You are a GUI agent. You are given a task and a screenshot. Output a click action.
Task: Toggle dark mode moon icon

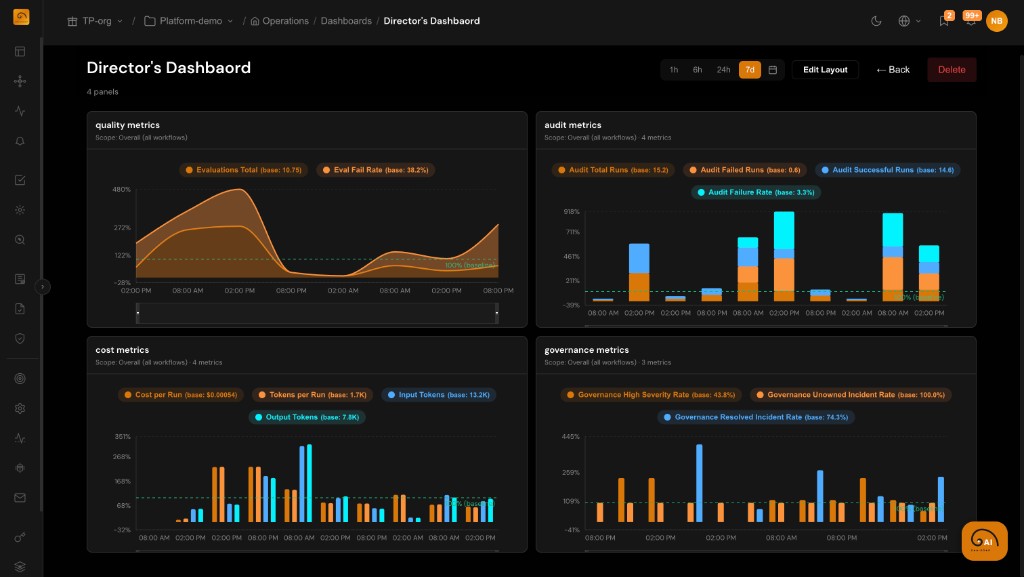click(x=876, y=21)
